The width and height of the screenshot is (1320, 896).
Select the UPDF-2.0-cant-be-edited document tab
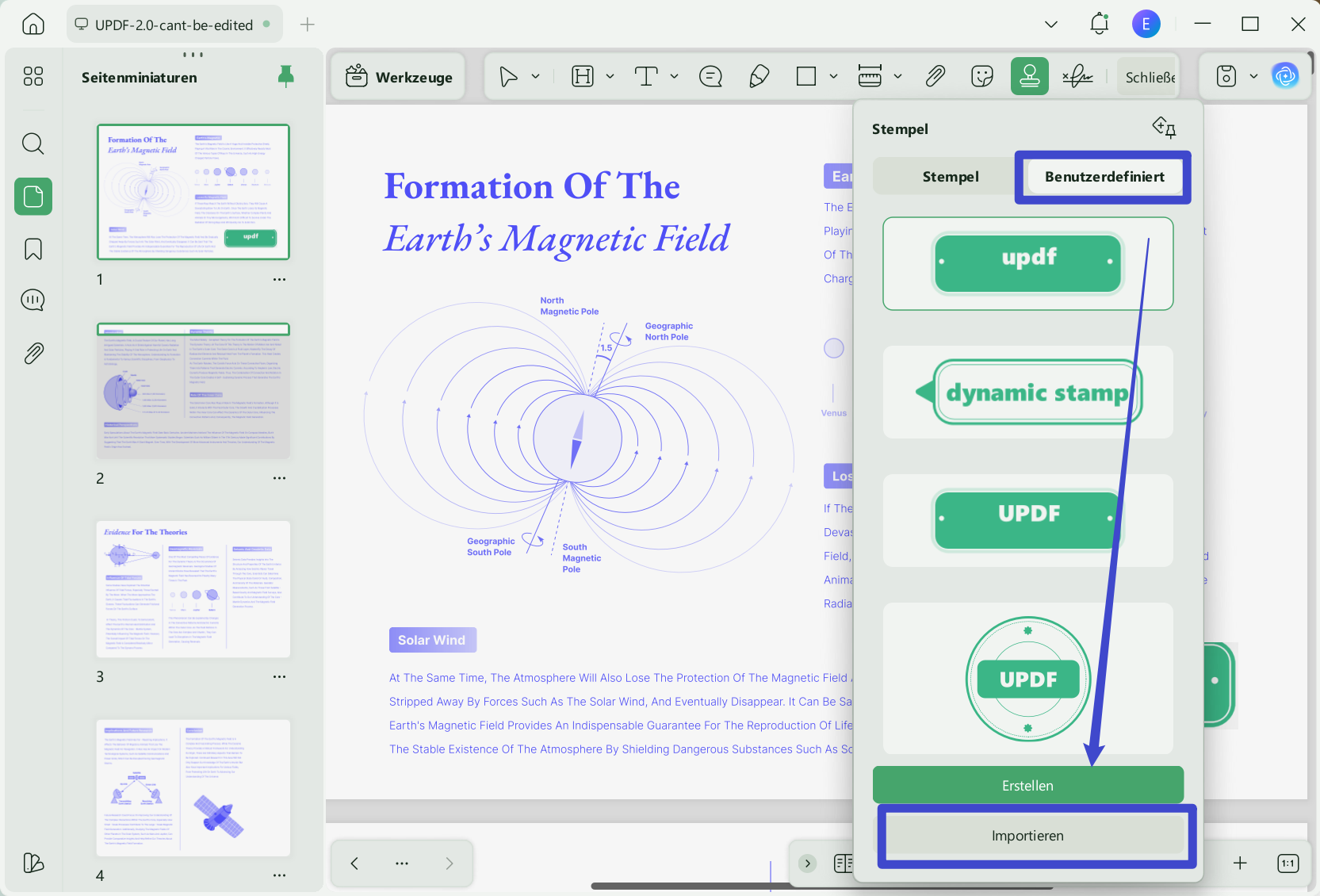point(174,25)
